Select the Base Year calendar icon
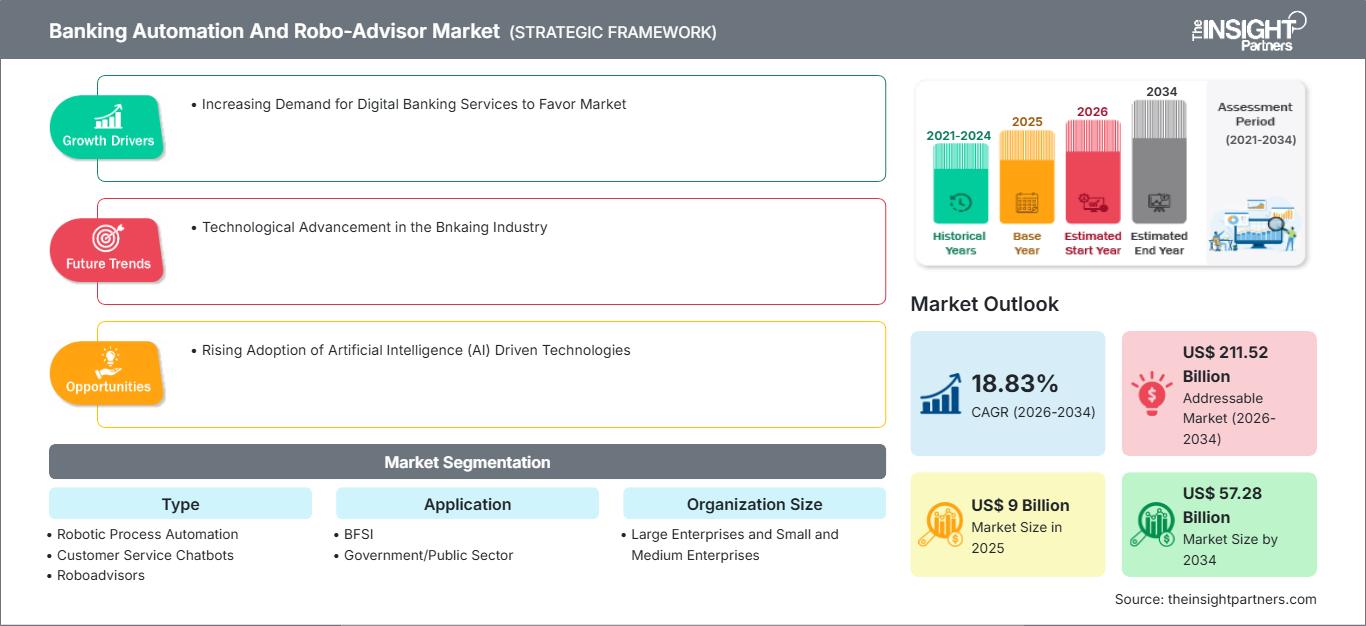Image resolution: width=1366 pixels, height=626 pixels. click(x=1025, y=202)
